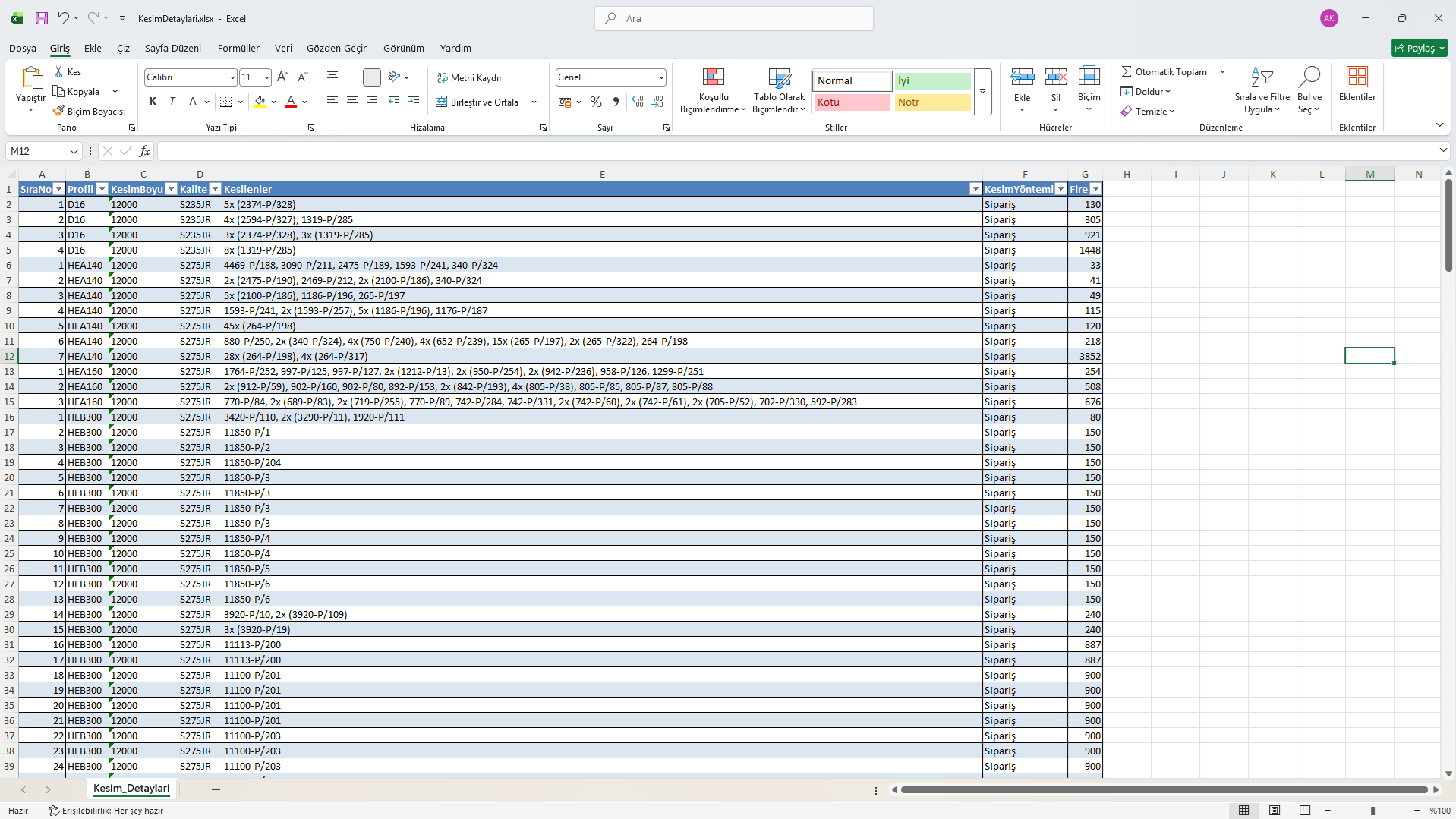
Task: Toggle top vertical alignment
Action: pyautogui.click(x=332, y=77)
